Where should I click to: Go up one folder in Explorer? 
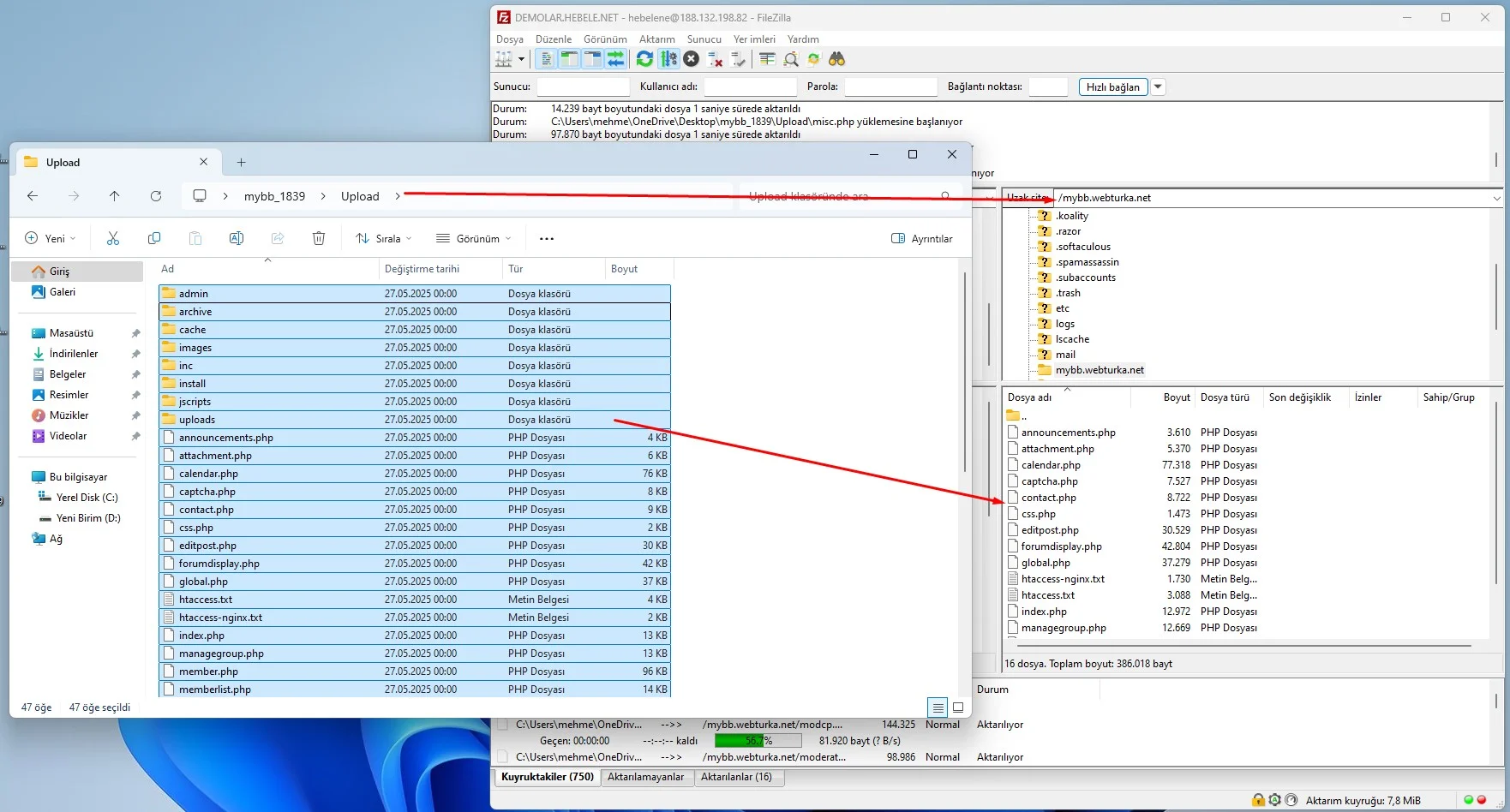[115, 196]
